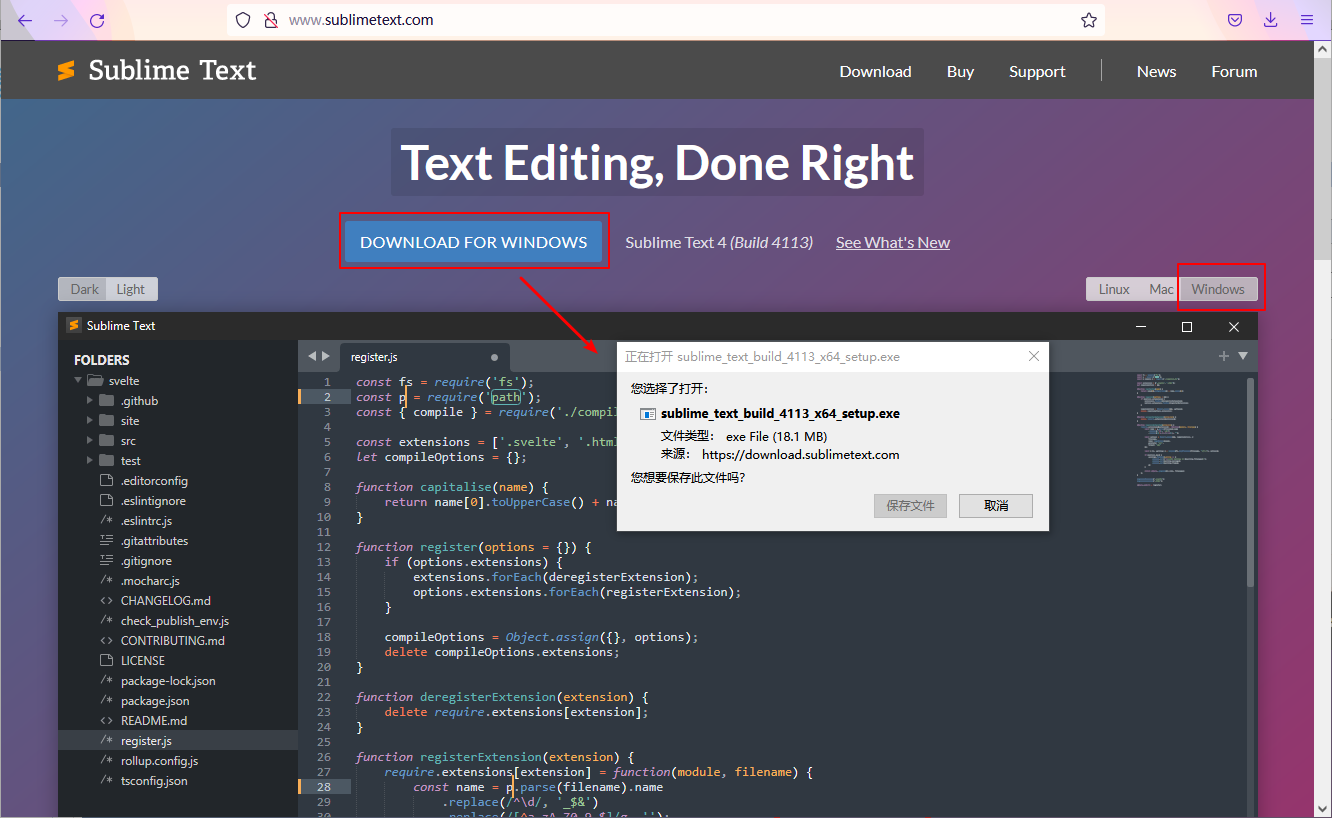Image resolution: width=1332 pixels, height=818 pixels.
Task: Expand the test folder arrow
Action: [90, 461]
